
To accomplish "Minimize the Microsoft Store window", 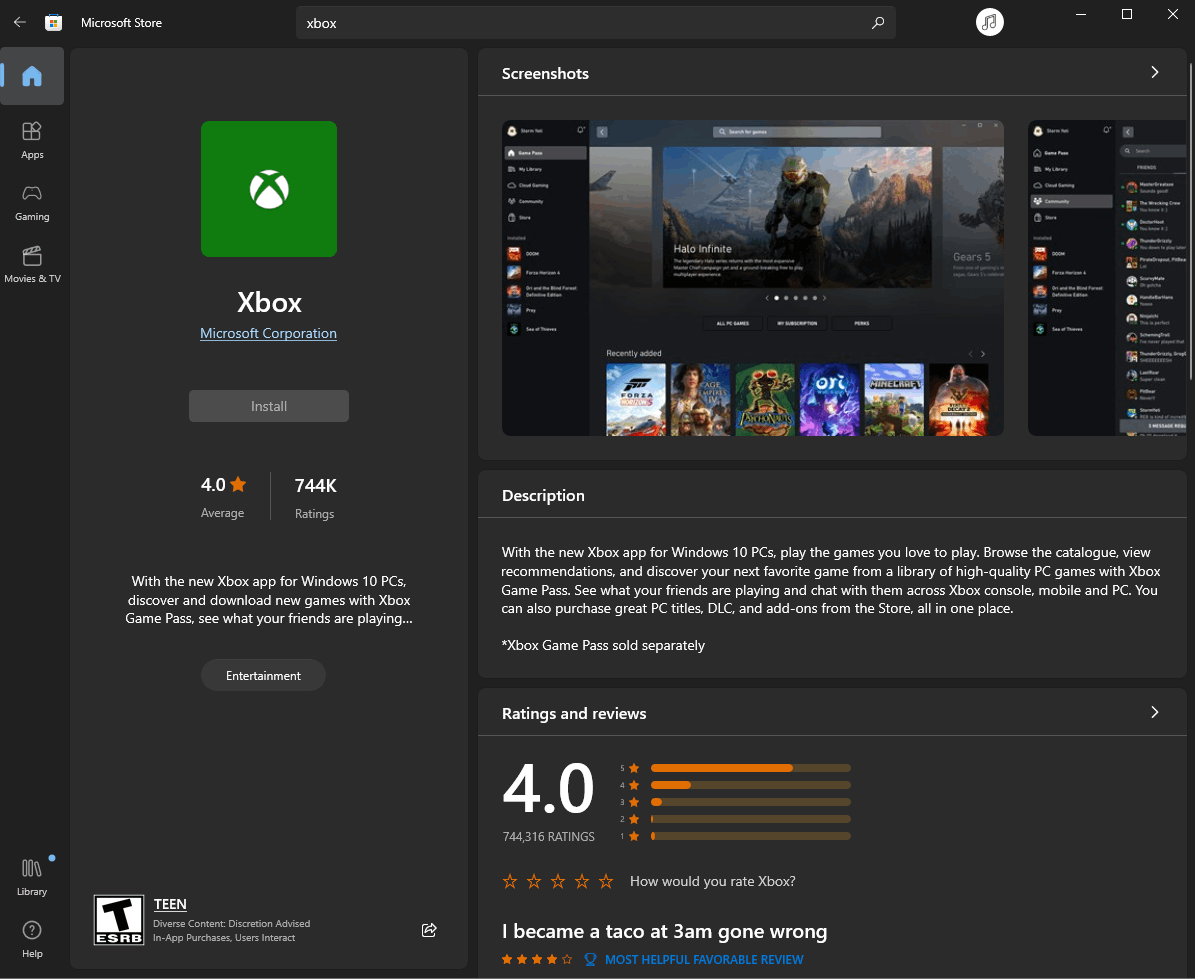I will pos(1080,14).
